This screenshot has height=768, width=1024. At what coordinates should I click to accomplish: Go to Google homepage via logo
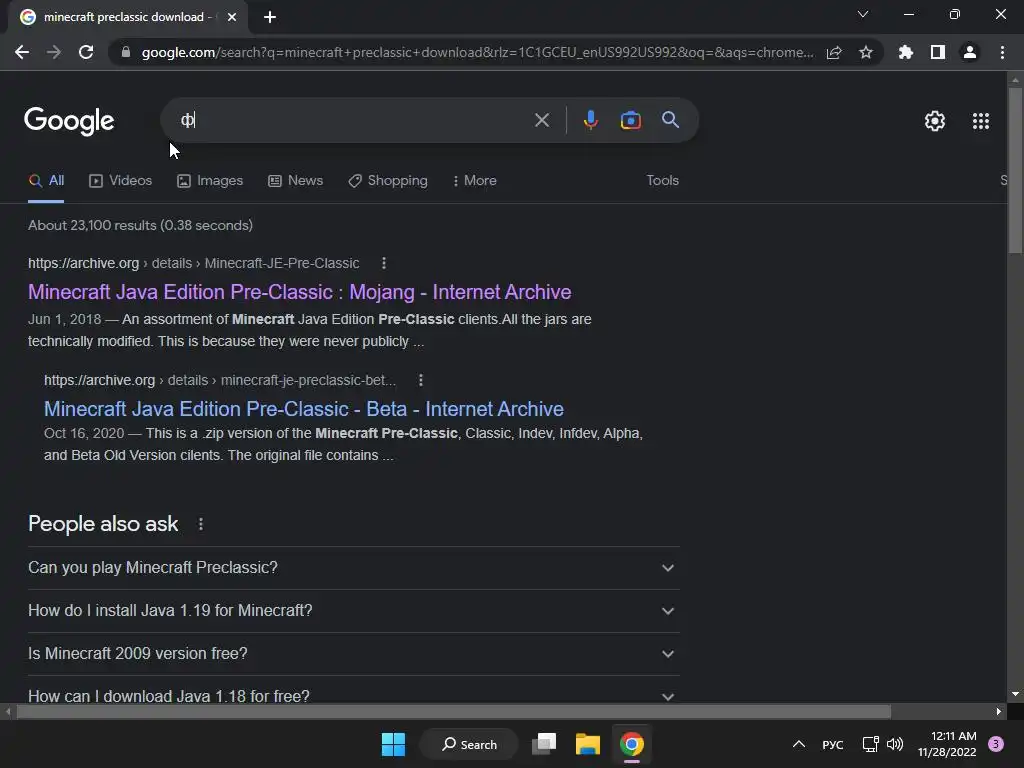point(69,121)
